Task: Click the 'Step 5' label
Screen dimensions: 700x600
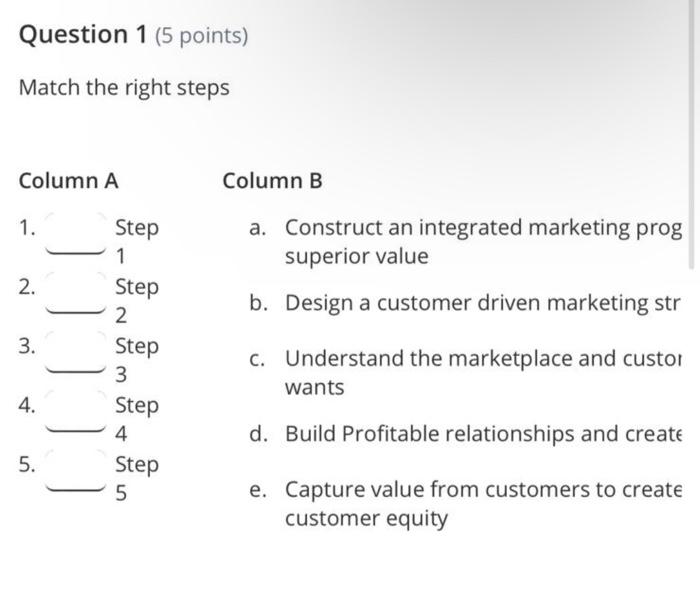Action: (x=137, y=479)
